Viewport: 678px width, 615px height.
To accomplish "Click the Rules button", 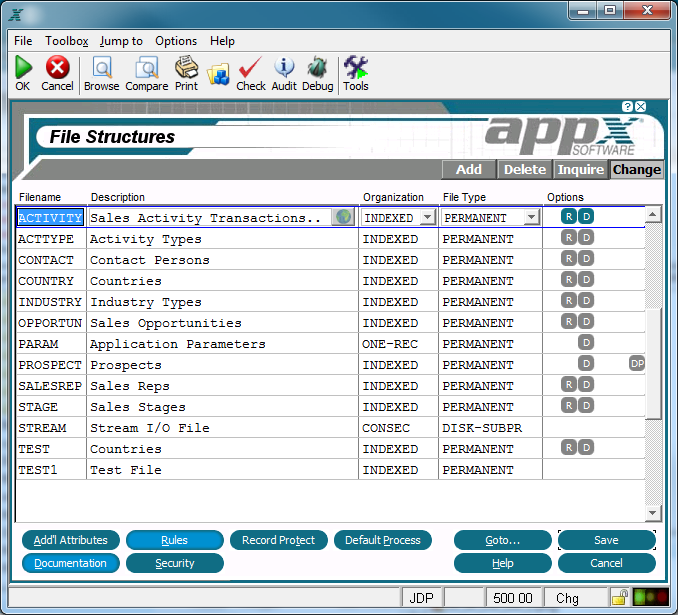I will (x=175, y=540).
